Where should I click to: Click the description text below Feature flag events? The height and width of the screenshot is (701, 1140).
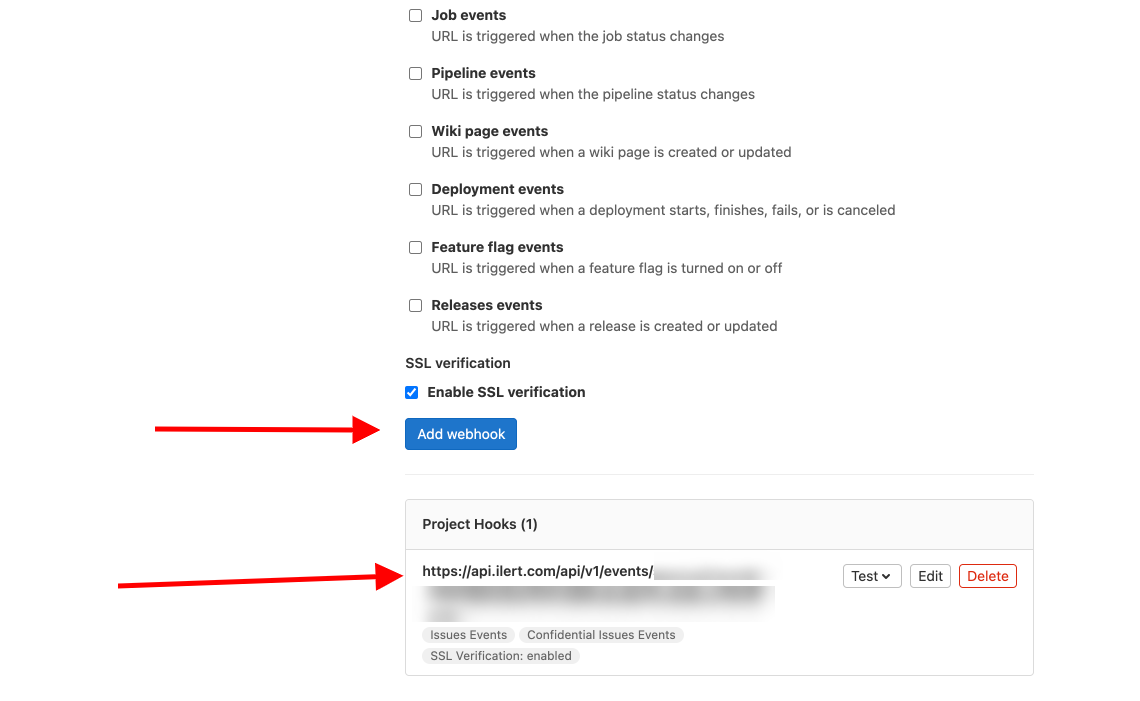point(606,269)
